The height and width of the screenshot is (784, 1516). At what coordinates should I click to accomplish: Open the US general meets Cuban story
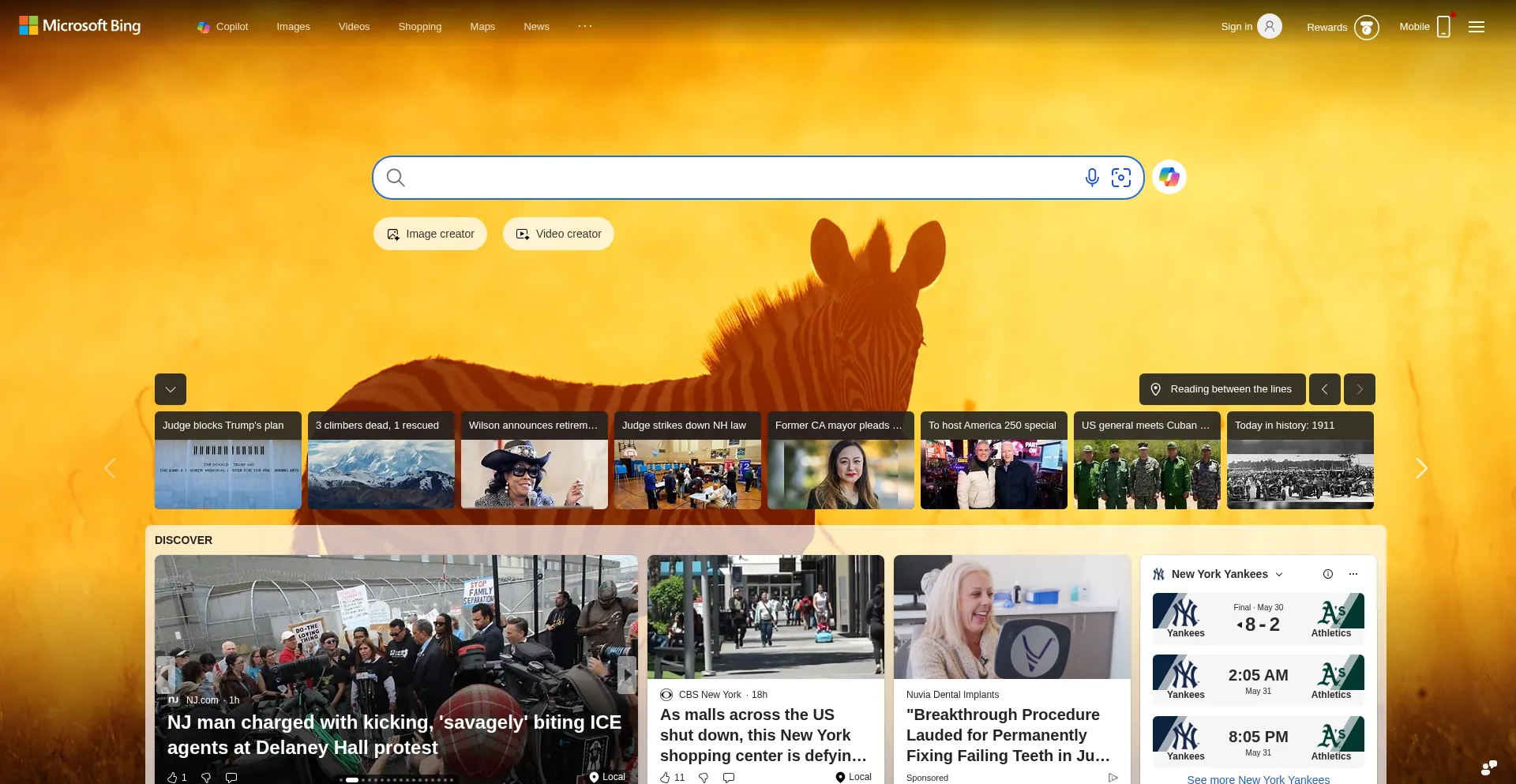point(1147,460)
